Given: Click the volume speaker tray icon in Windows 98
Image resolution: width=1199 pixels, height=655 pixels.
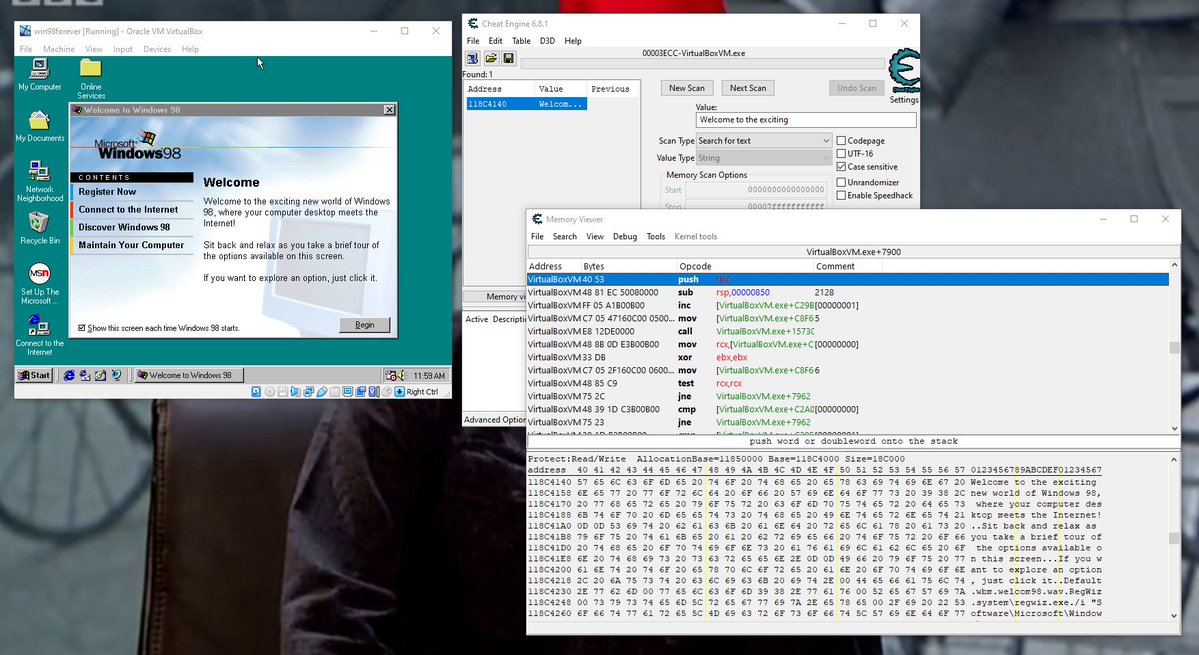Looking at the screenshot, I should click(401, 375).
